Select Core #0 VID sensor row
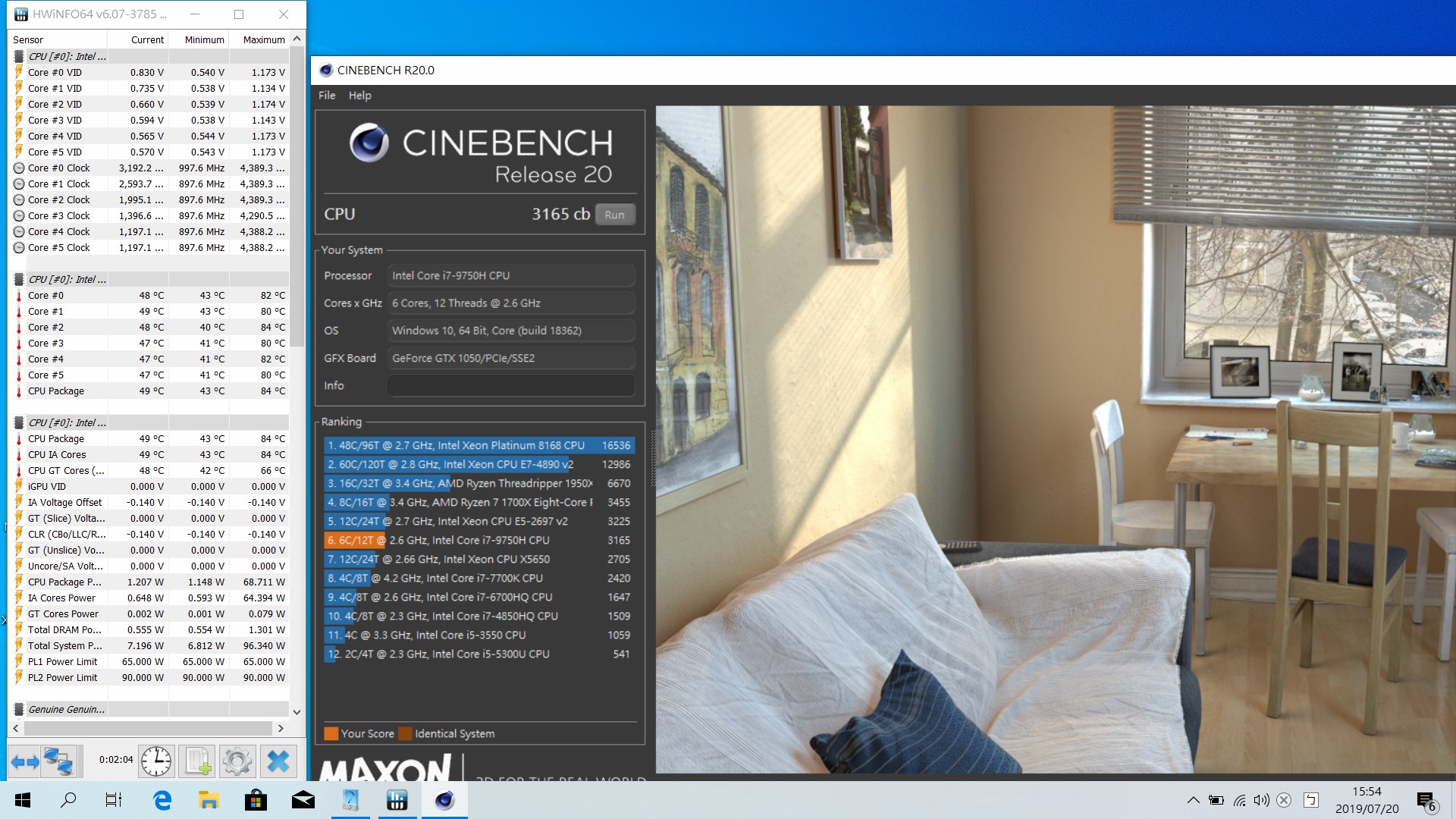 click(150, 73)
